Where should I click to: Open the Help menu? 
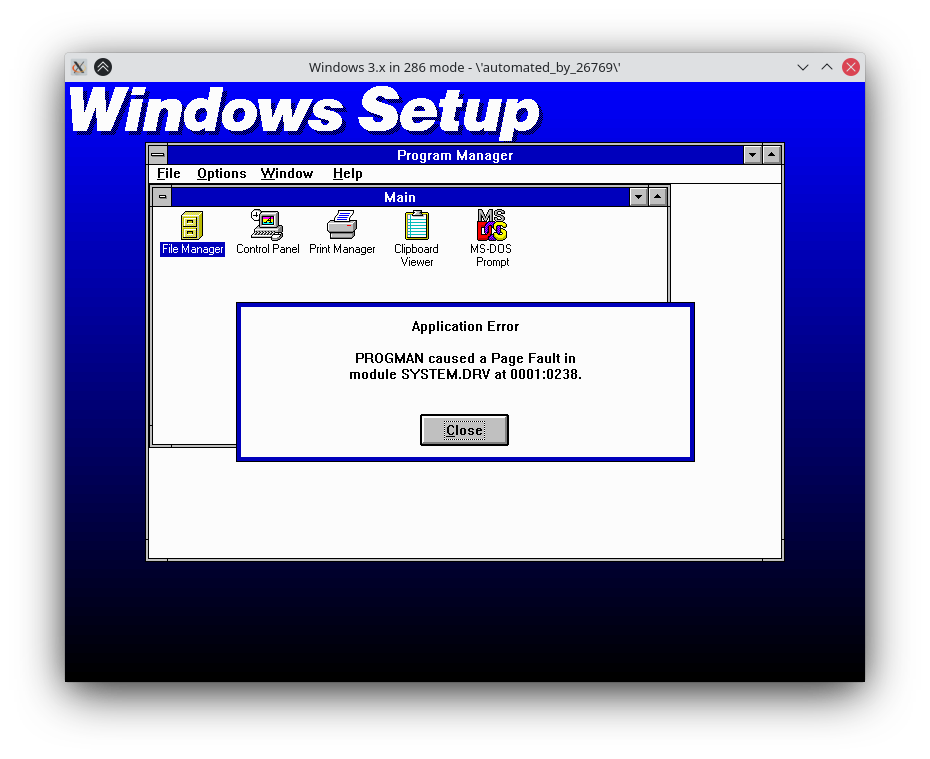(348, 174)
